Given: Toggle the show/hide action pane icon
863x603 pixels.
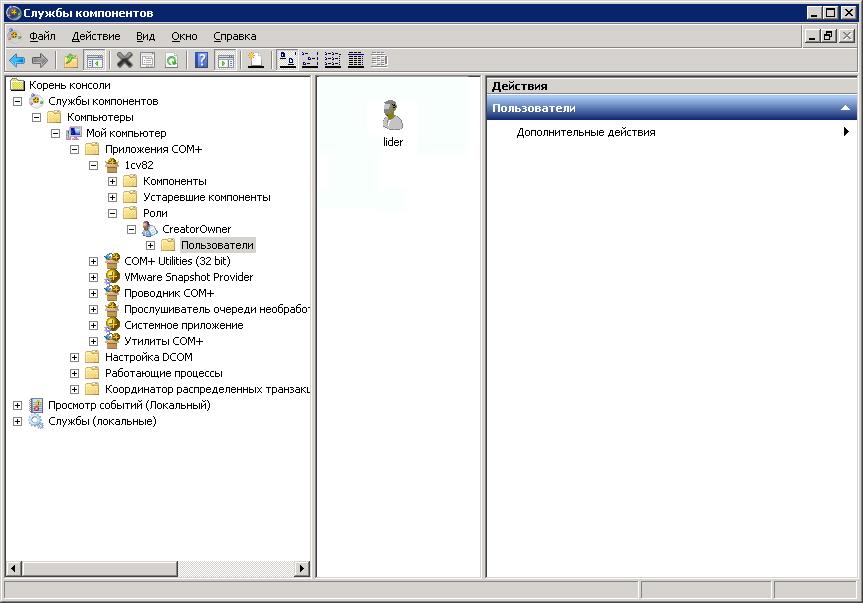Looking at the screenshot, I should coord(226,60).
